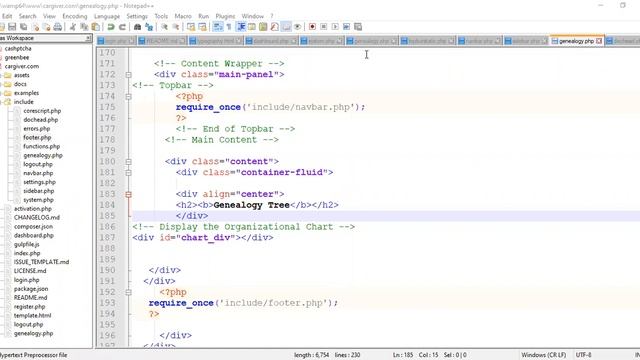640x360 pixels.
Task: Select register.php in the workspace tree
Action: pos(29,307)
